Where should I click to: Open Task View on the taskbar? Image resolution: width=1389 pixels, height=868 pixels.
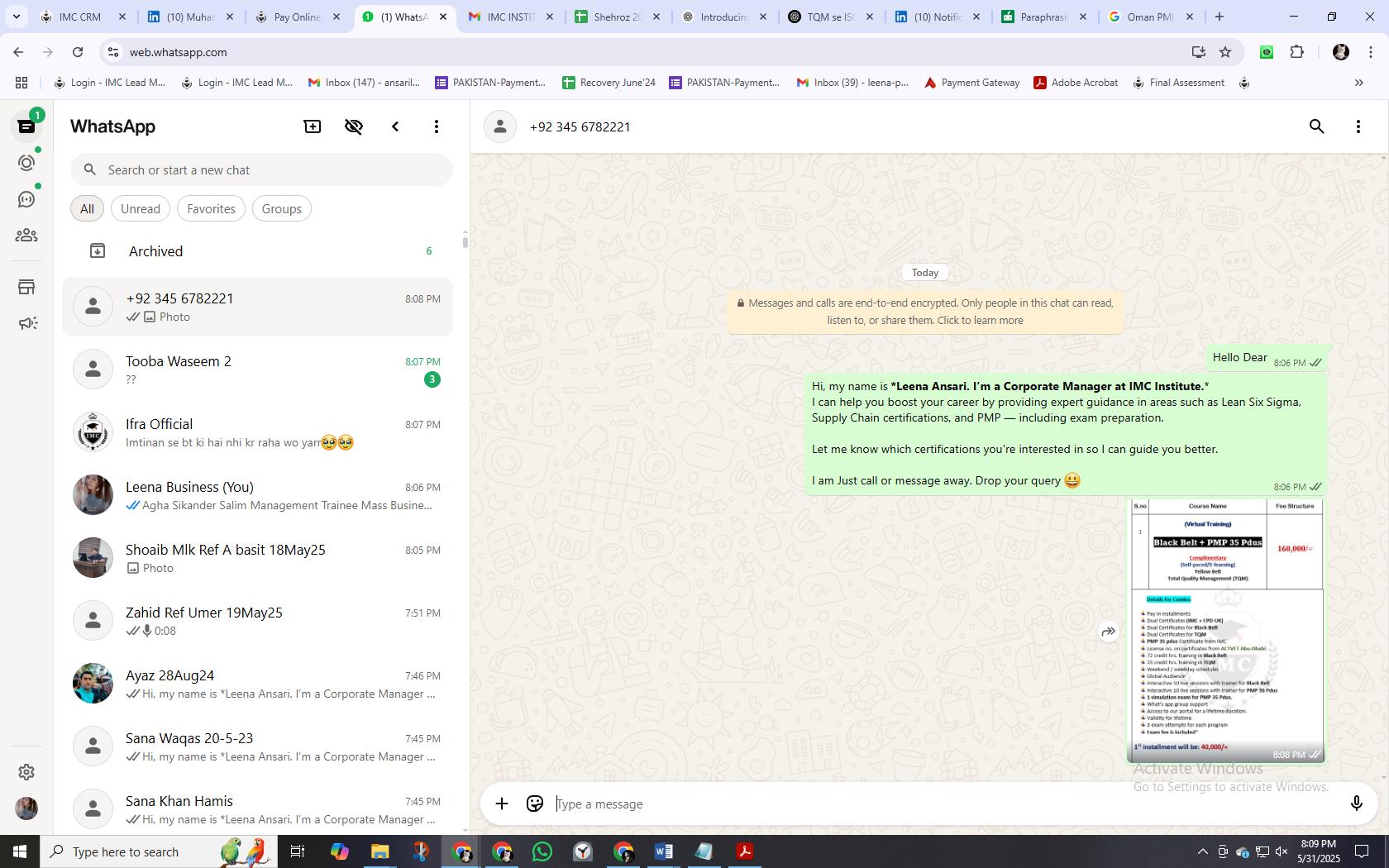[x=298, y=851]
